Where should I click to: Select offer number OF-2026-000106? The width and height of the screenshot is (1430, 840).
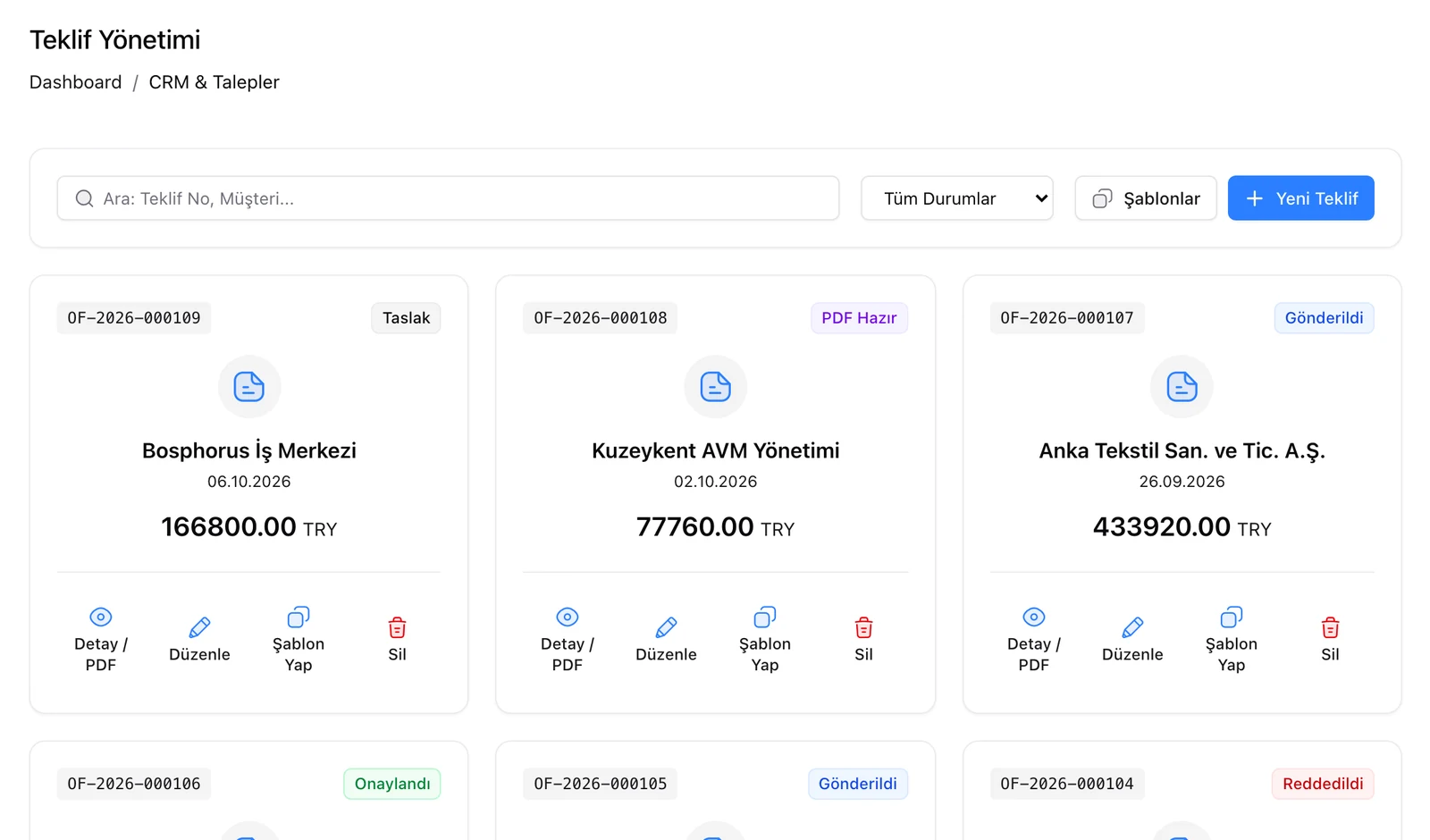click(x=134, y=784)
